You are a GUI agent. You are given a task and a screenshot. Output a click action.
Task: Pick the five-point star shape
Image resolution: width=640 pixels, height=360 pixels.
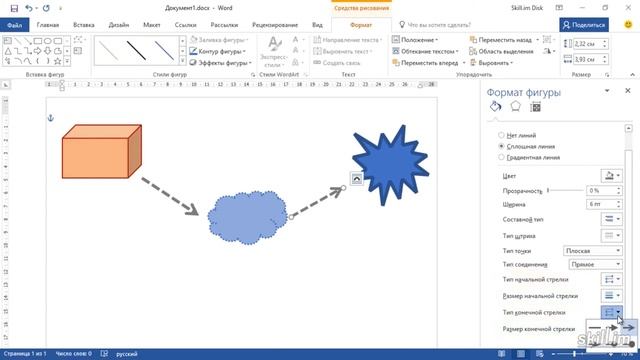tap(58, 61)
